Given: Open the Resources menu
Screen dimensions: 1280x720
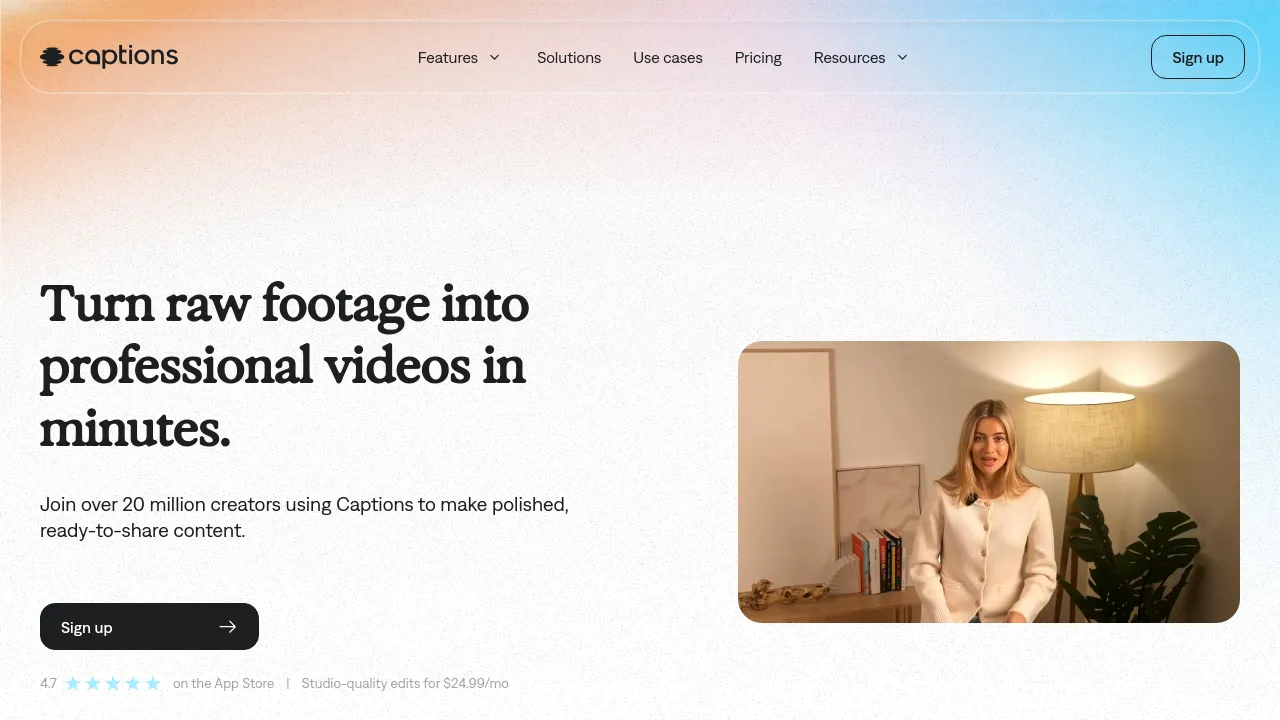Looking at the screenshot, I should point(849,58).
